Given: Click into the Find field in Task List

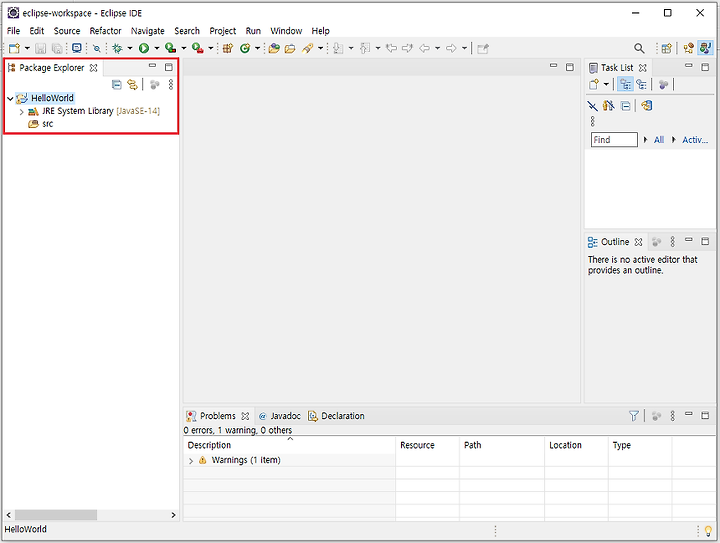Looking at the screenshot, I should [x=614, y=140].
